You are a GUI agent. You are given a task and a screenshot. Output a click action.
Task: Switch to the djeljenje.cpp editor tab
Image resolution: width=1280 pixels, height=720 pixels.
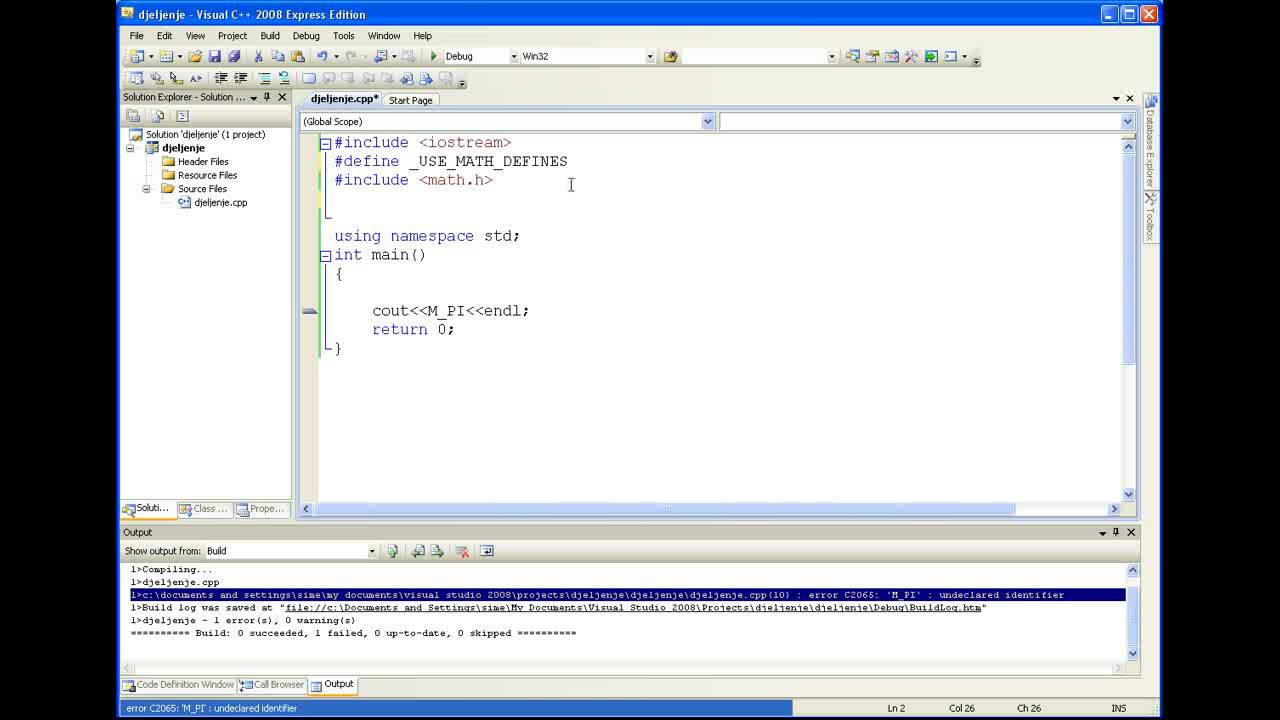click(x=344, y=99)
